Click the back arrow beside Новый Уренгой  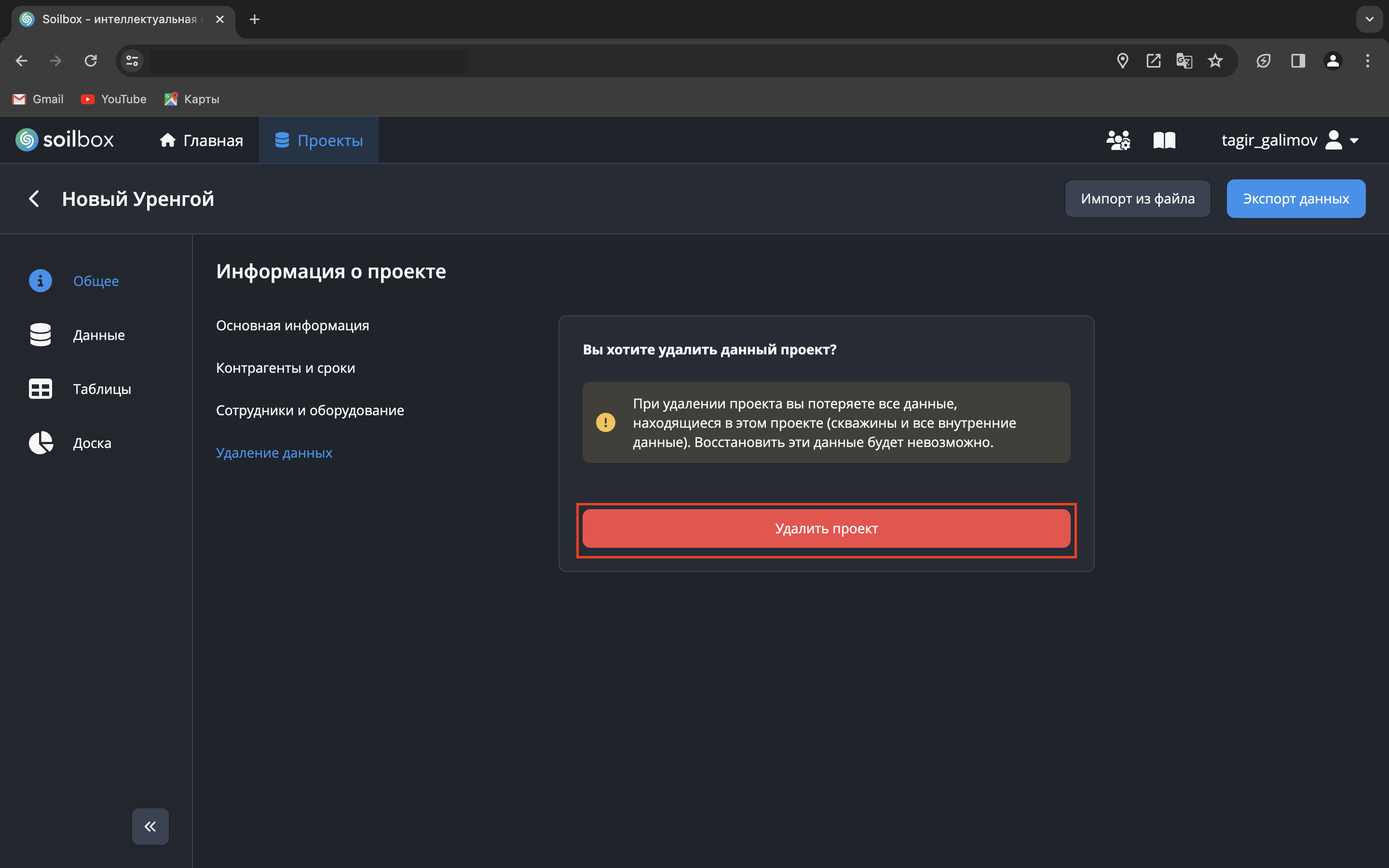pyautogui.click(x=34, y=199)
